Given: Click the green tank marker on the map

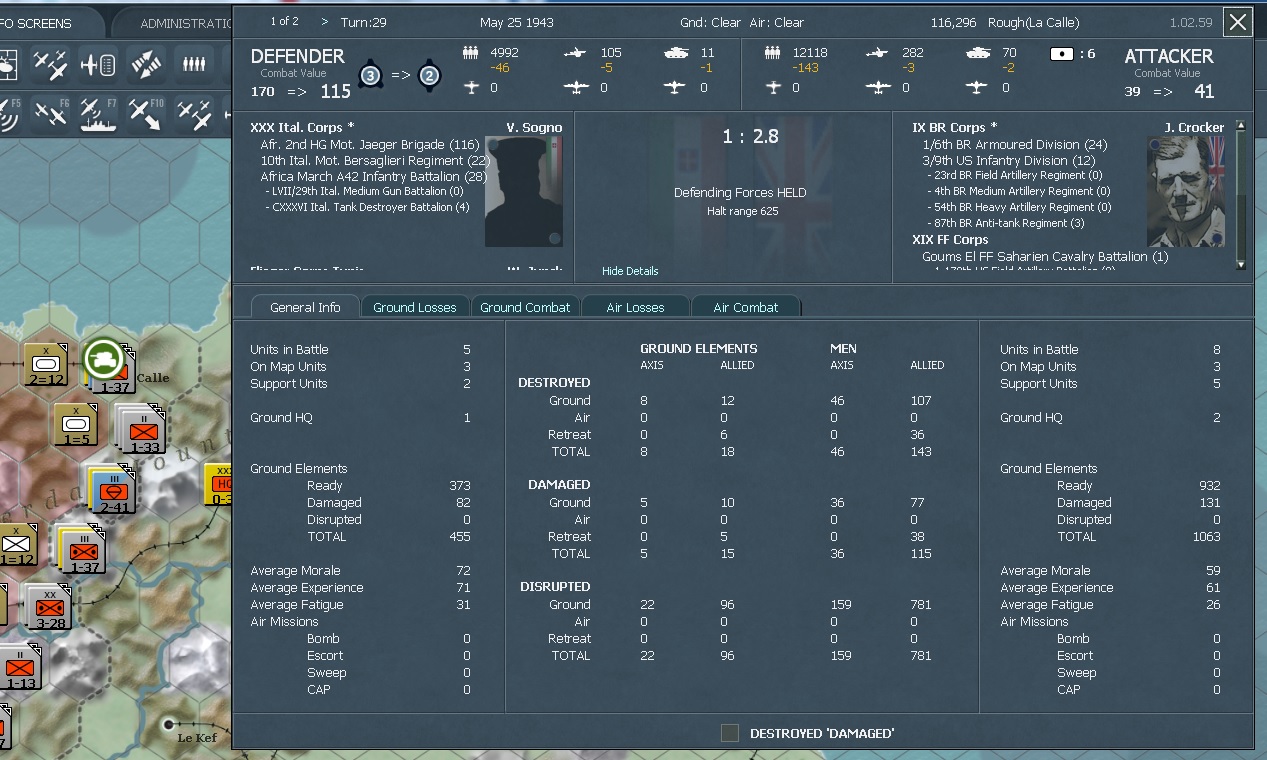Looking at the screenshot, I should [102, 357].
